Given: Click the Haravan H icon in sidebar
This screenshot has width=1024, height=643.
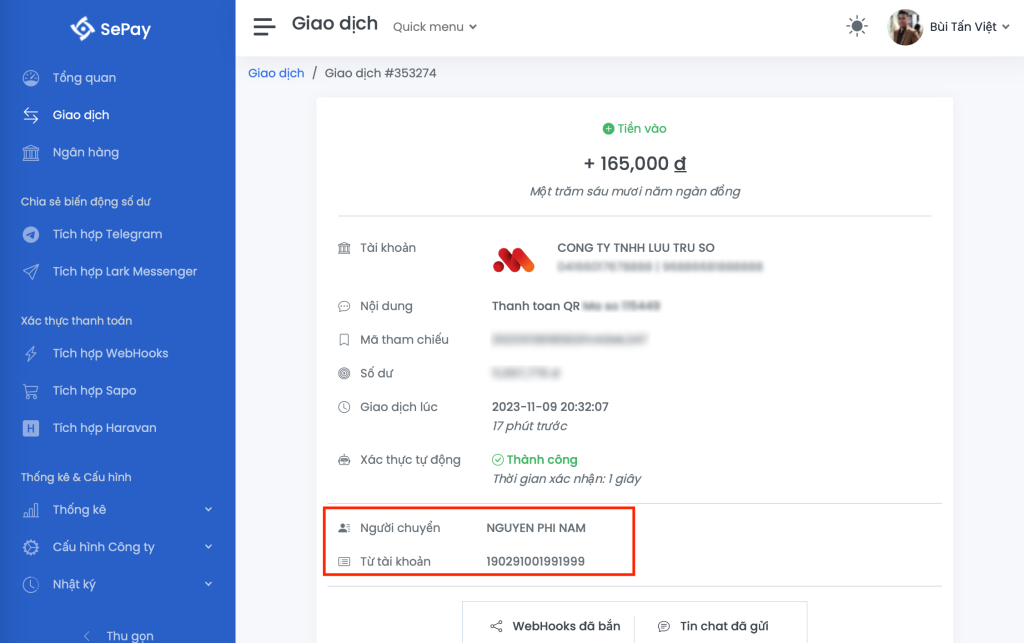Looking at the screenshot, I should click(x=30, y=427).
